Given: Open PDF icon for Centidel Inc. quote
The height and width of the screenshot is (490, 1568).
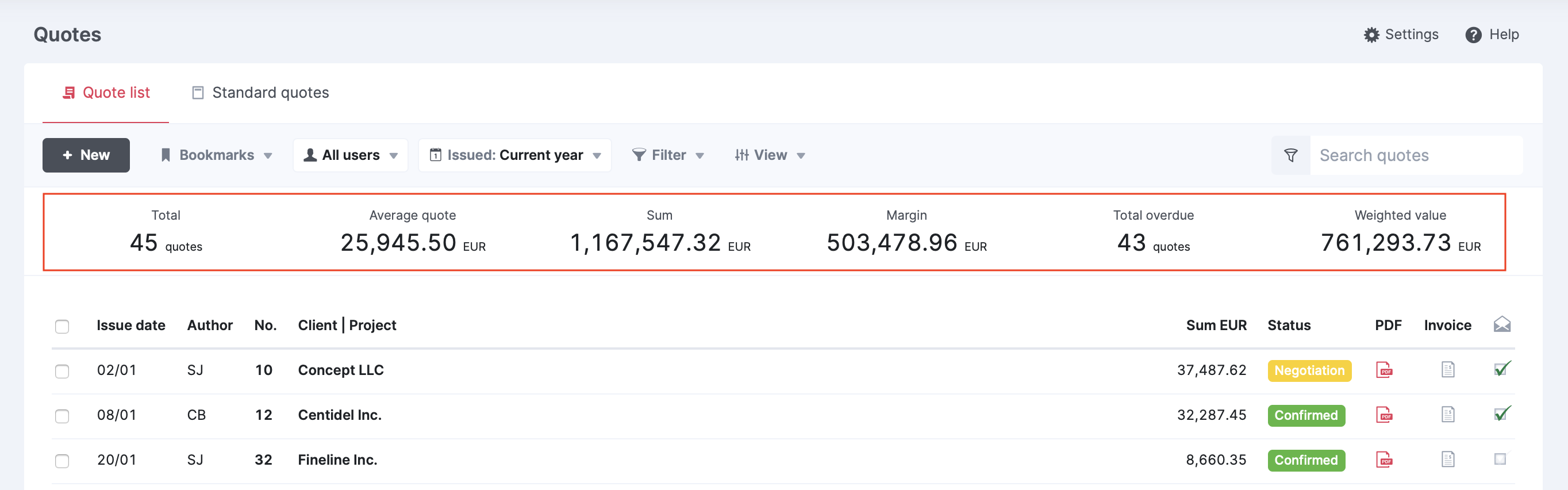Looking at the screenshot, I should [1383, 415].
